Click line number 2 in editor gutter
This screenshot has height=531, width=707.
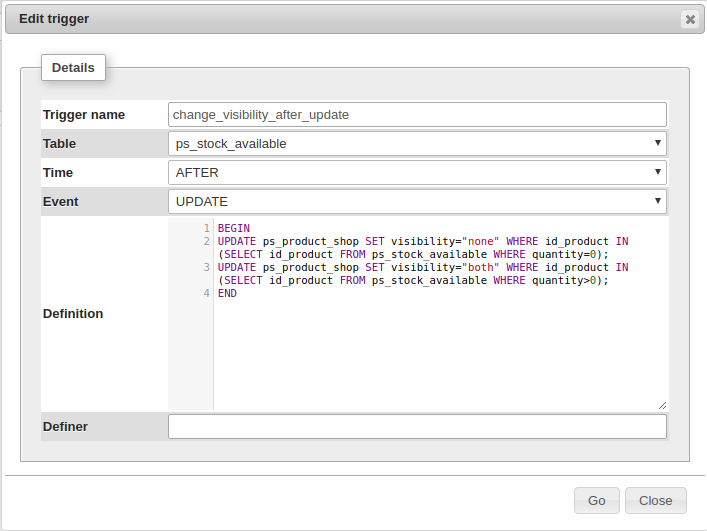tap(206, 241)
